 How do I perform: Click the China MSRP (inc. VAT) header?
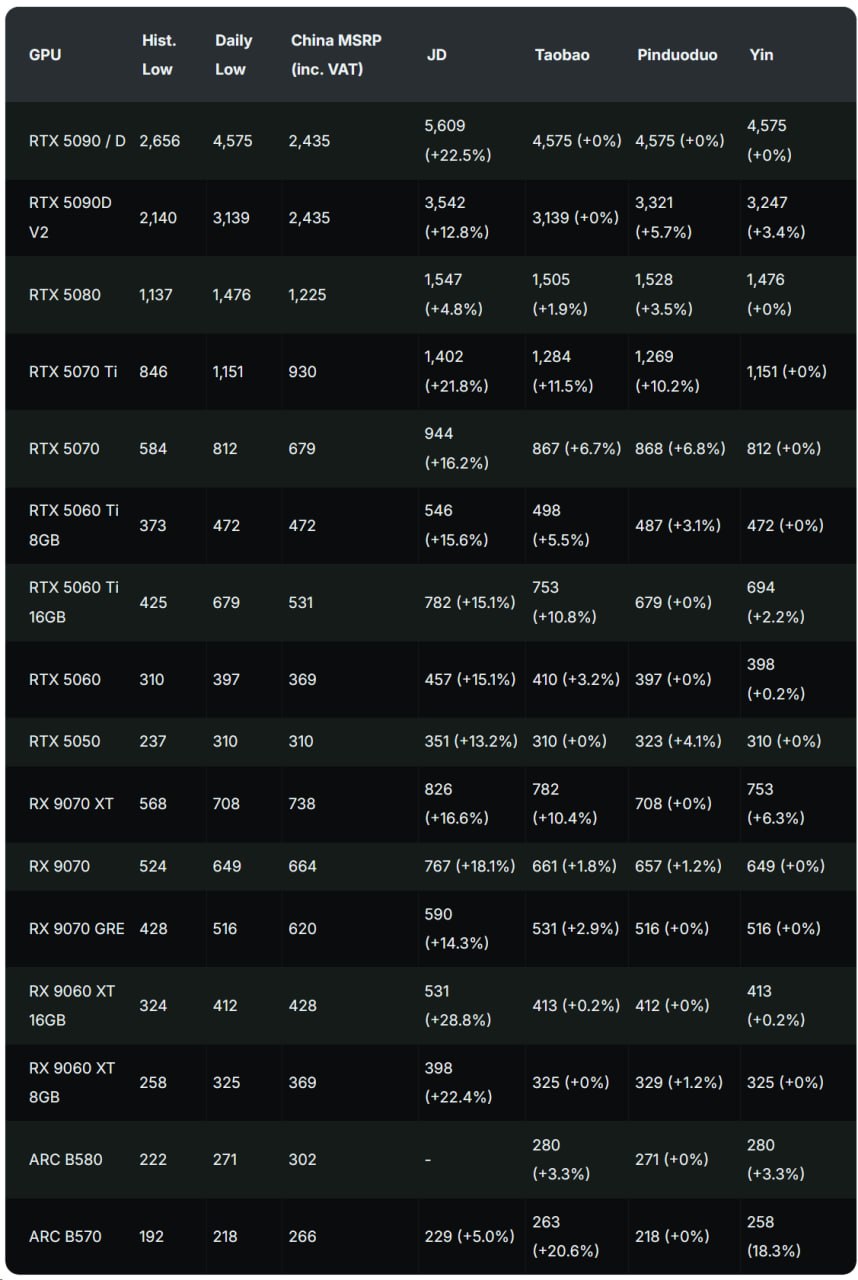[x=337, y=55]
